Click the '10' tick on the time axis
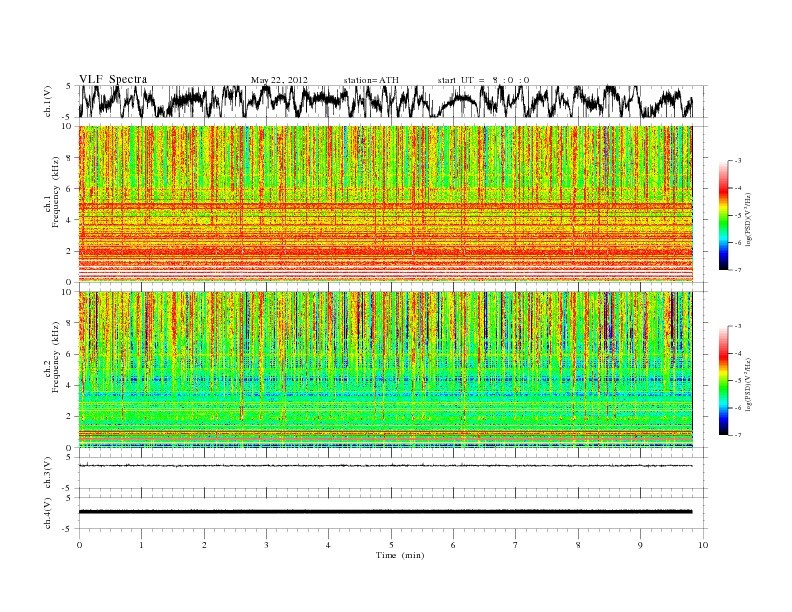The width and height of the screenshot is (792, 612). pos(703,545)
